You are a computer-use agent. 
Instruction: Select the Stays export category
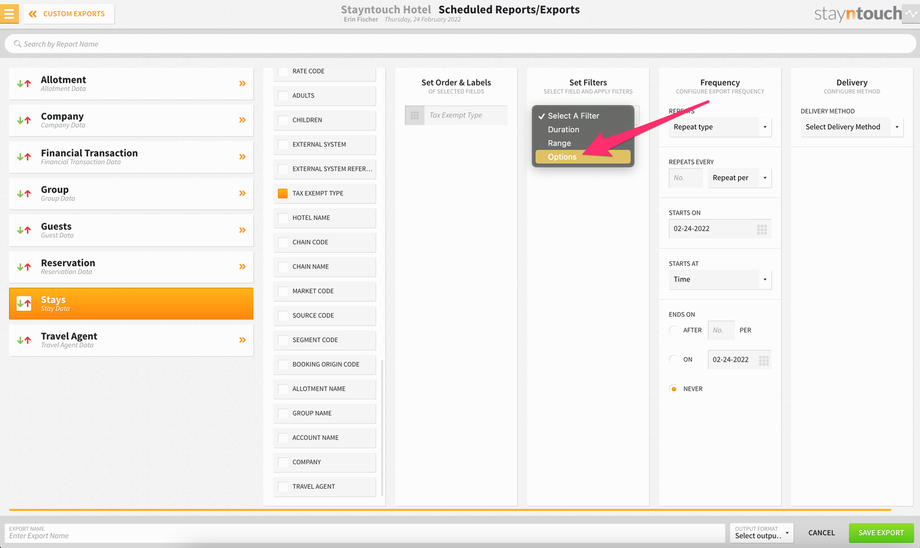[131, 304]
